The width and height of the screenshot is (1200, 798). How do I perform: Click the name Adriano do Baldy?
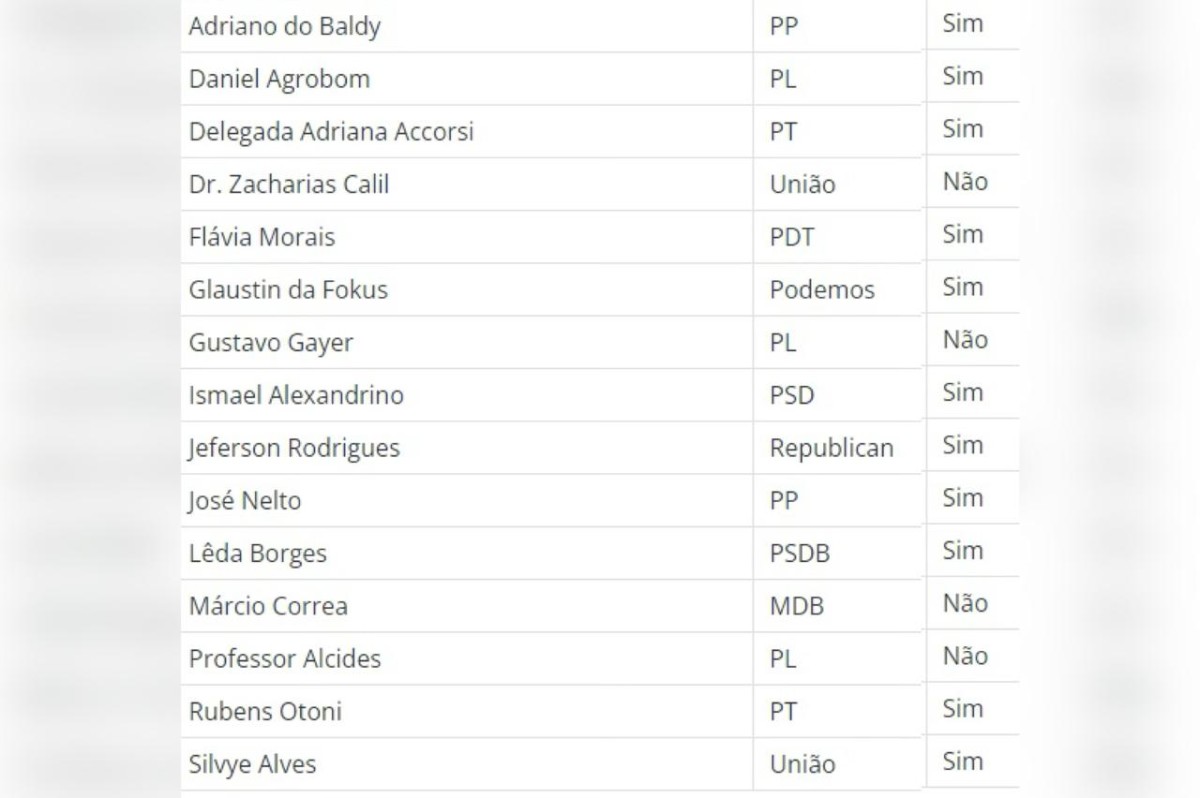[x=285, y=27]
